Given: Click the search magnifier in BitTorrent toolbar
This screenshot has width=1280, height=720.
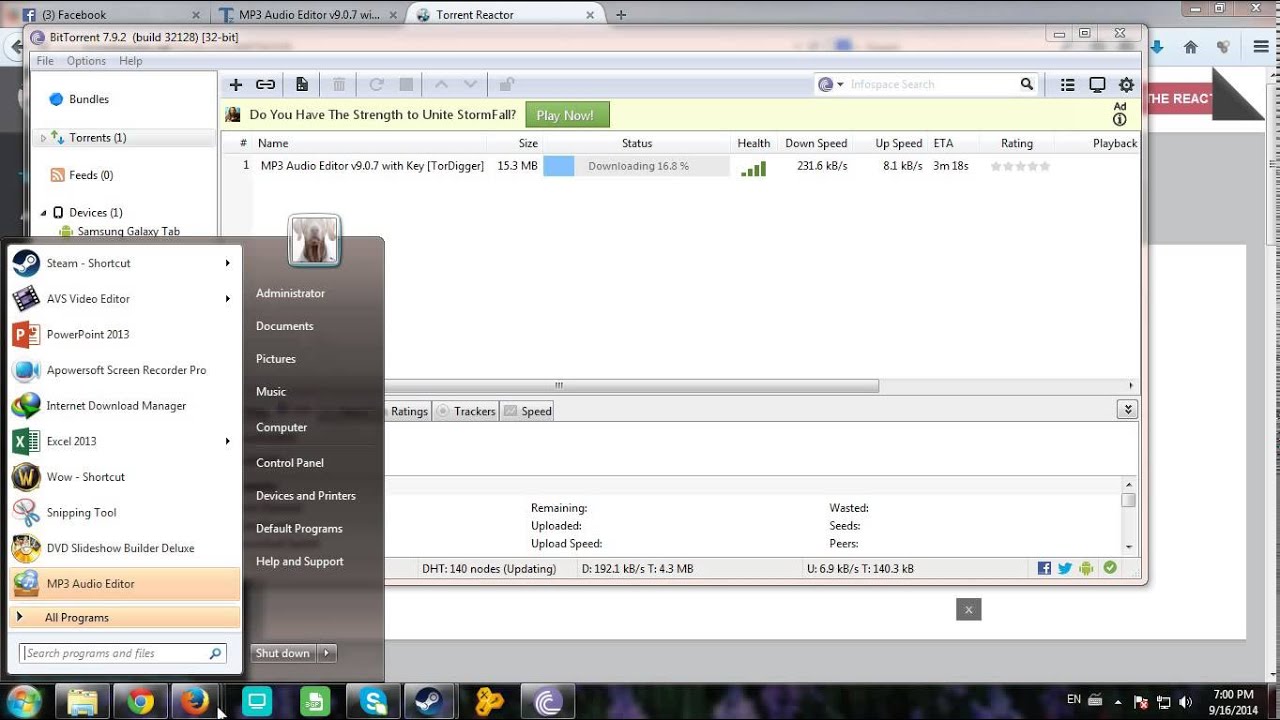Looking at the screenshot, I should (x=1027, y=84).
